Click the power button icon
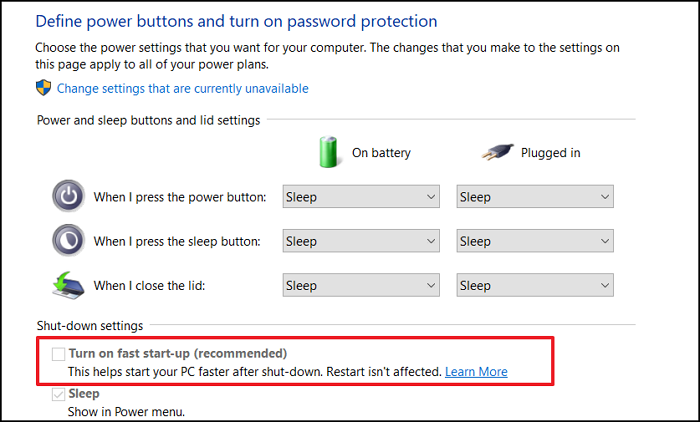Screen dimensions: 700x422 point(68,196)
